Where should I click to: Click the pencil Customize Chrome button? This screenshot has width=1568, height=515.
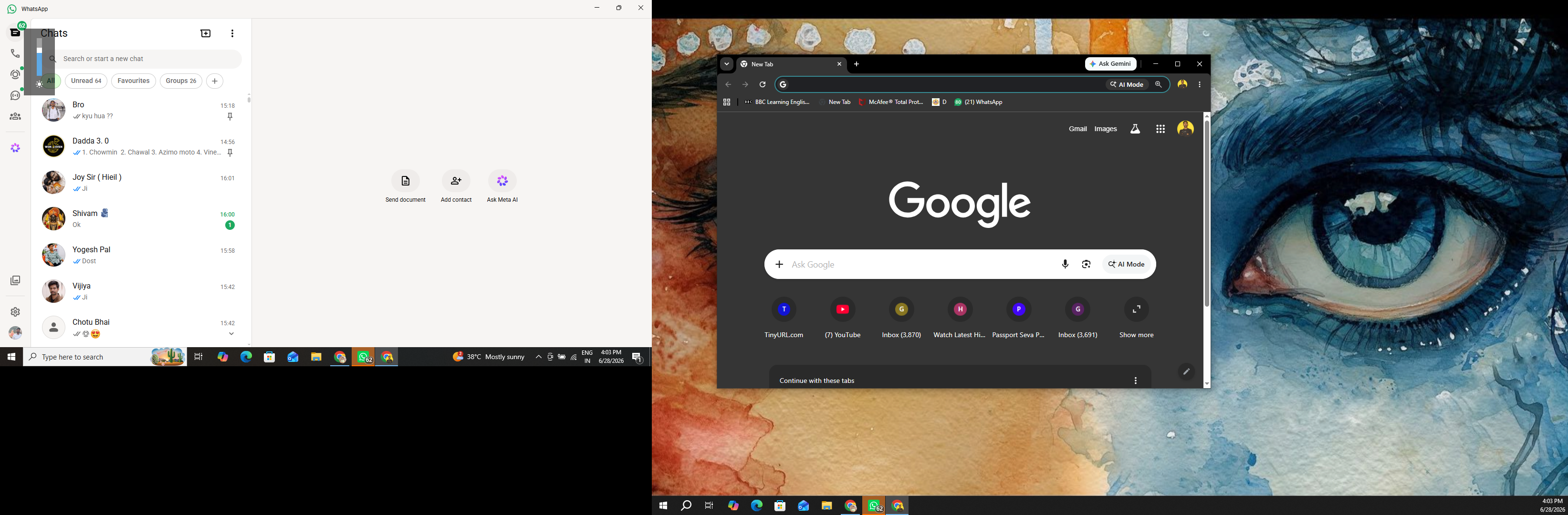click(1186, 371)
